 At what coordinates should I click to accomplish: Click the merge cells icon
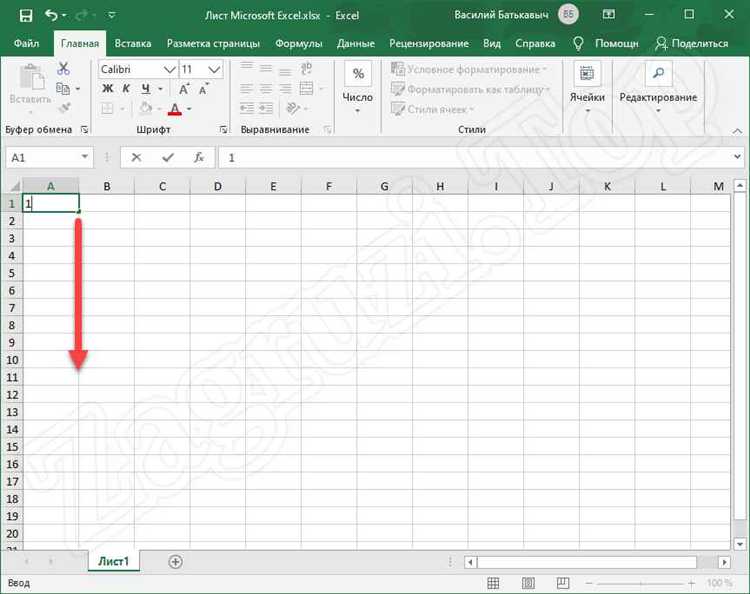click(306, 88)
